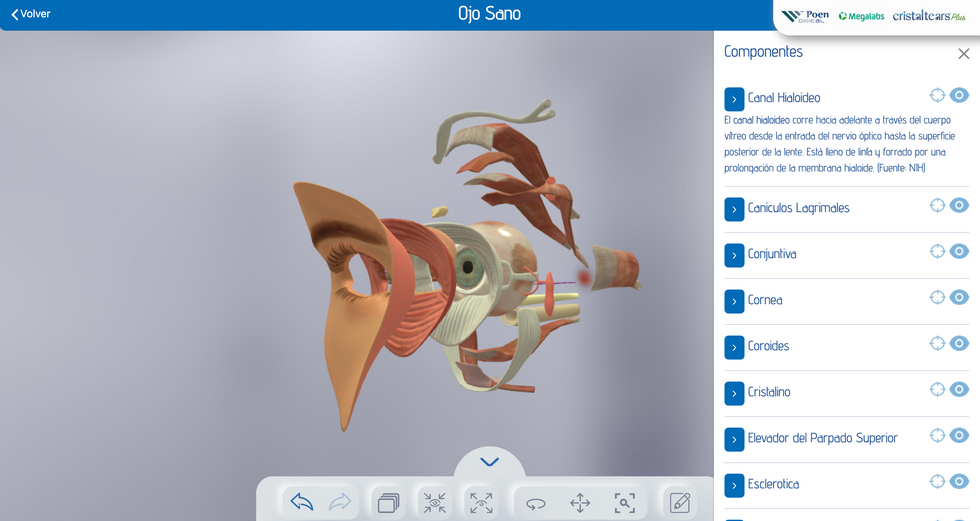Open the cristaltears Plus logo link
This screenshot has width=980, height=521.
pos(929,16)
